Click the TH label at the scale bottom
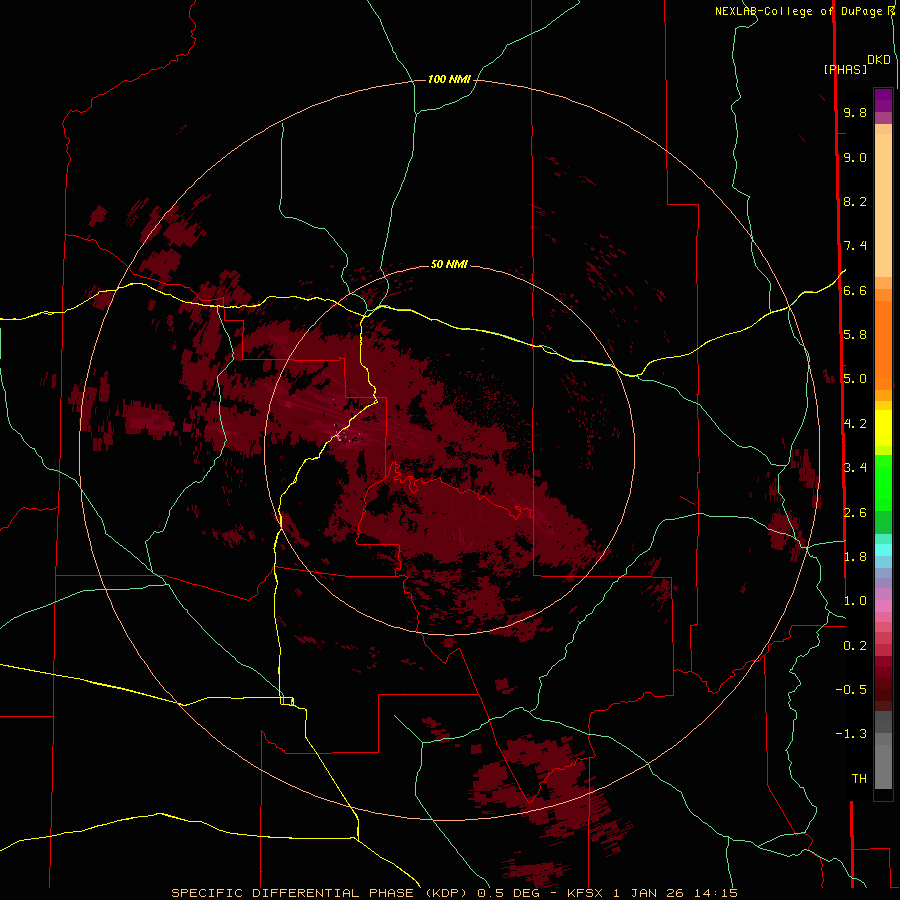Image resolution: width=900 pixels, height=900 pixels. (859, 779)
